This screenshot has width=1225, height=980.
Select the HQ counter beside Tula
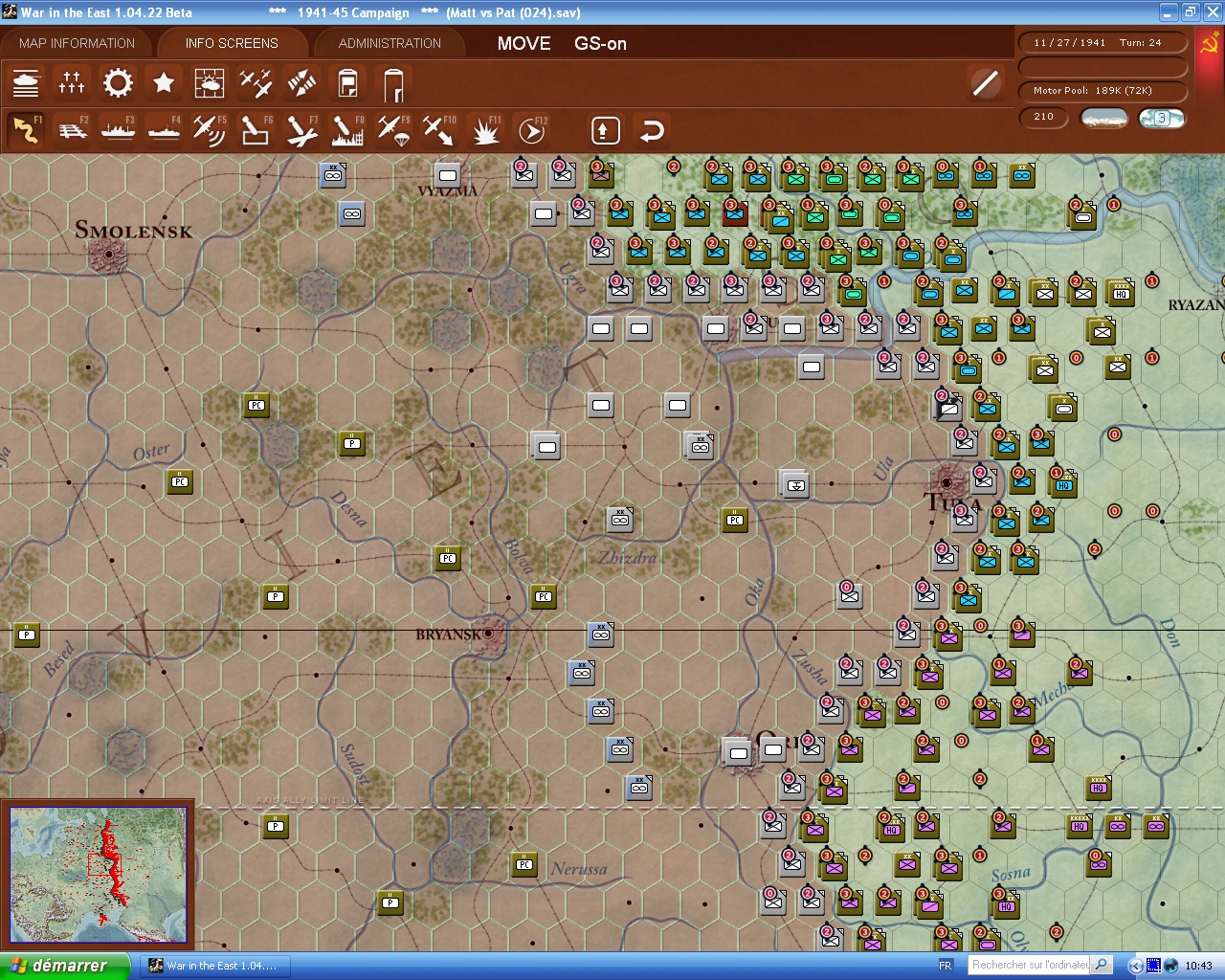click(1063, 483)
